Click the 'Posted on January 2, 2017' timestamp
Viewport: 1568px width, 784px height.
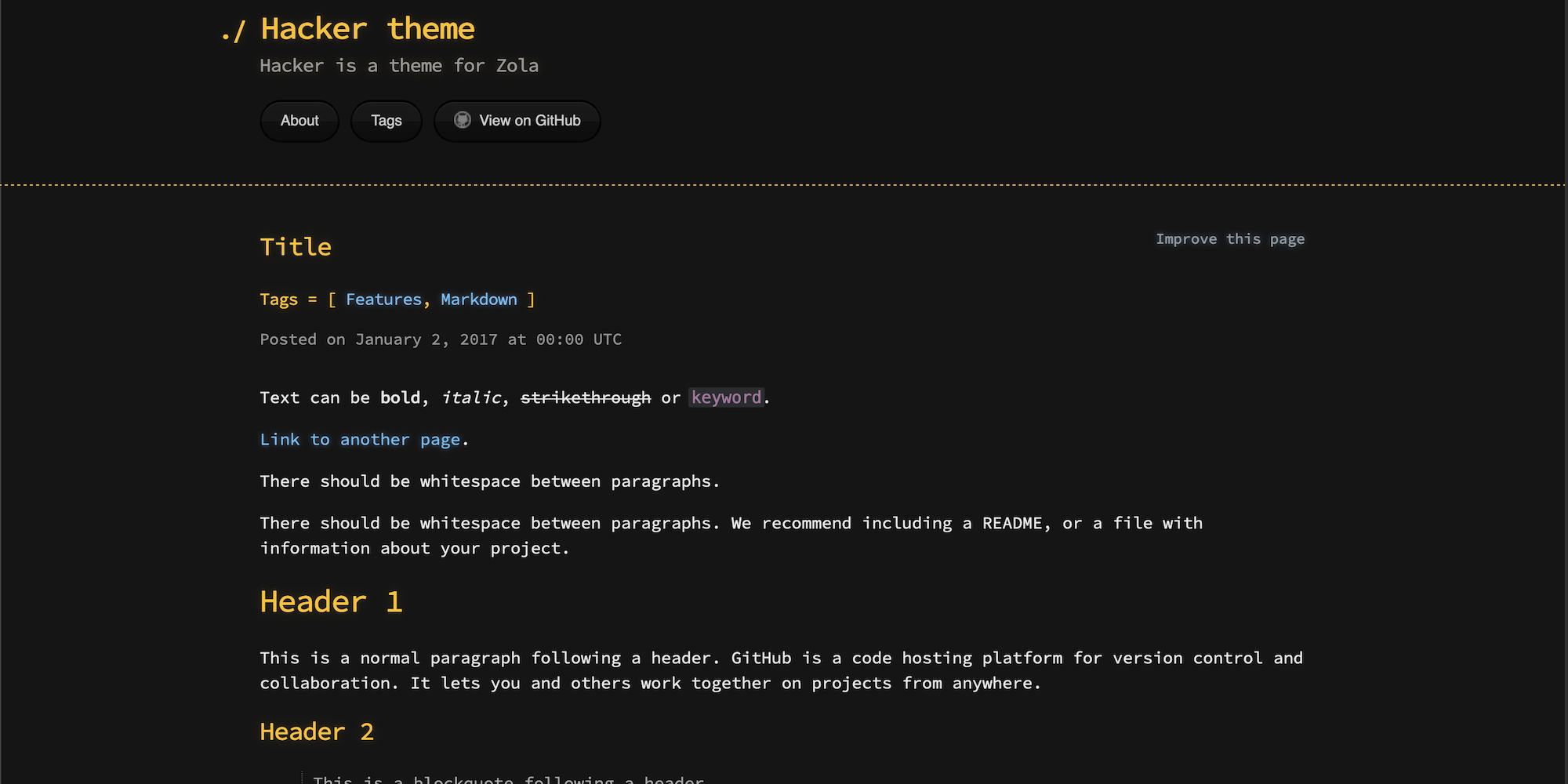441,339
